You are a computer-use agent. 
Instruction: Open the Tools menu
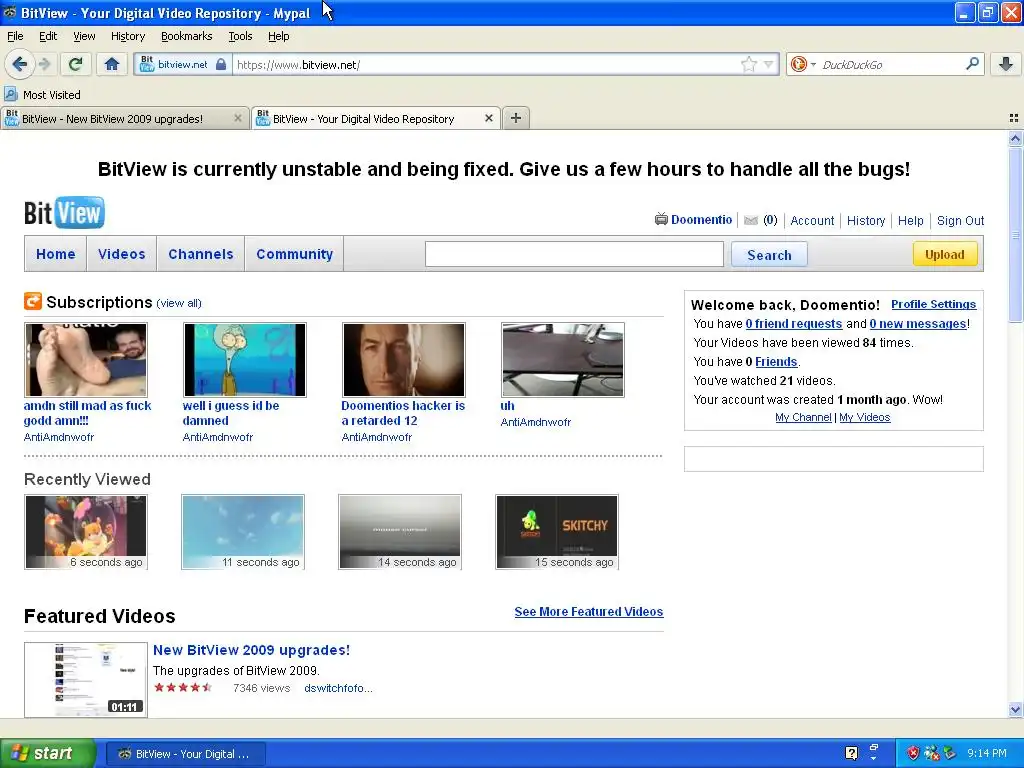point(240,36)
